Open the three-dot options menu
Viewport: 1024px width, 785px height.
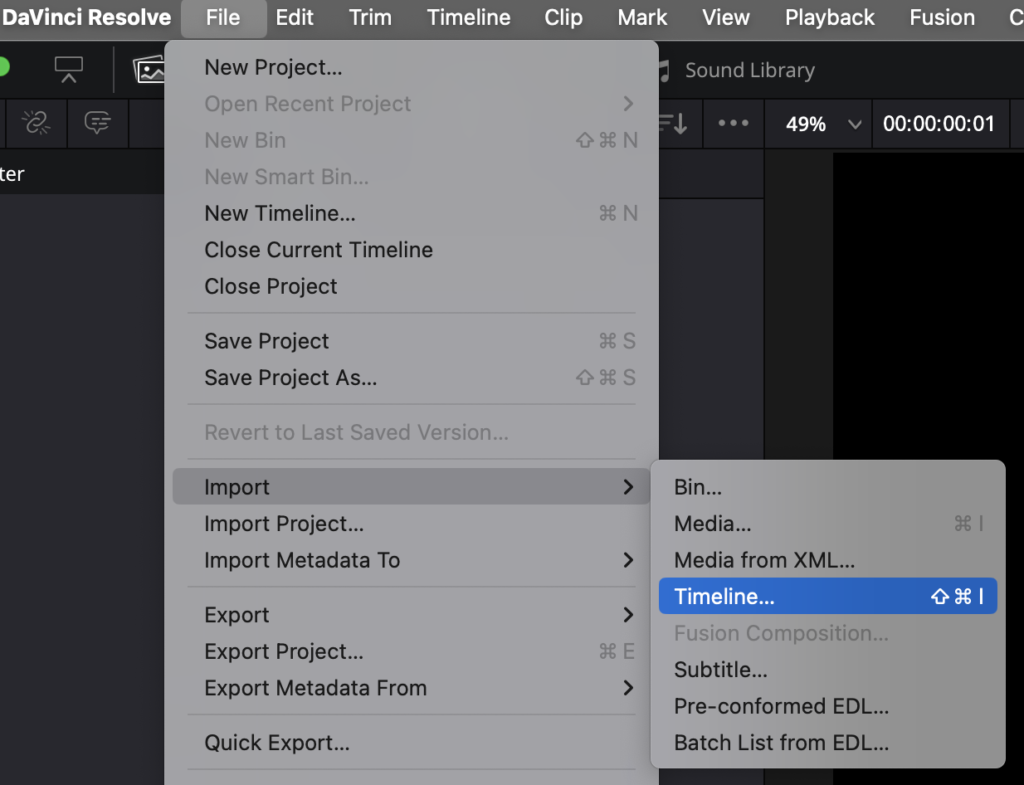pos(733,123)
